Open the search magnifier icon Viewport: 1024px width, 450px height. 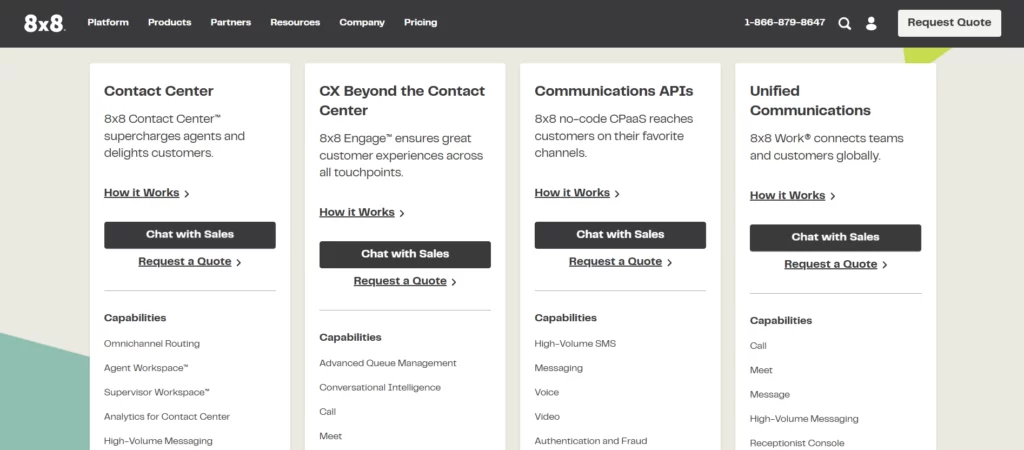[844, 24]
